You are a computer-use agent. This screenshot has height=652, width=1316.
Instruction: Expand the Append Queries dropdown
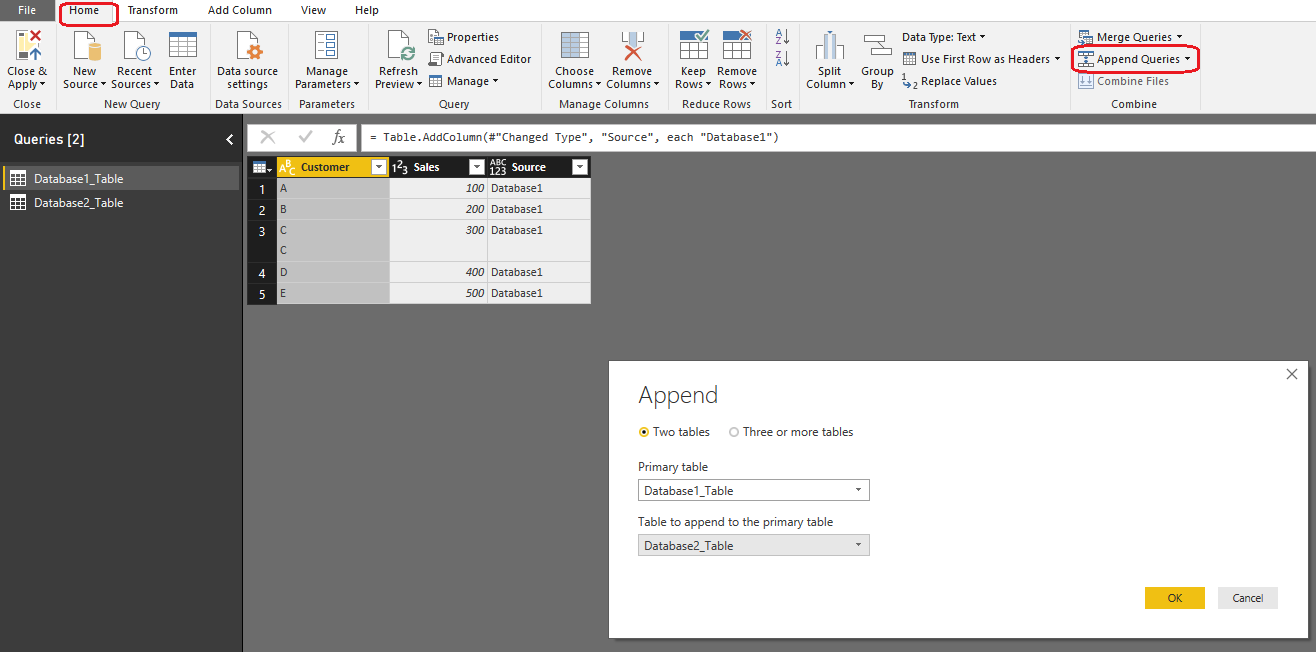[1187, 59]
